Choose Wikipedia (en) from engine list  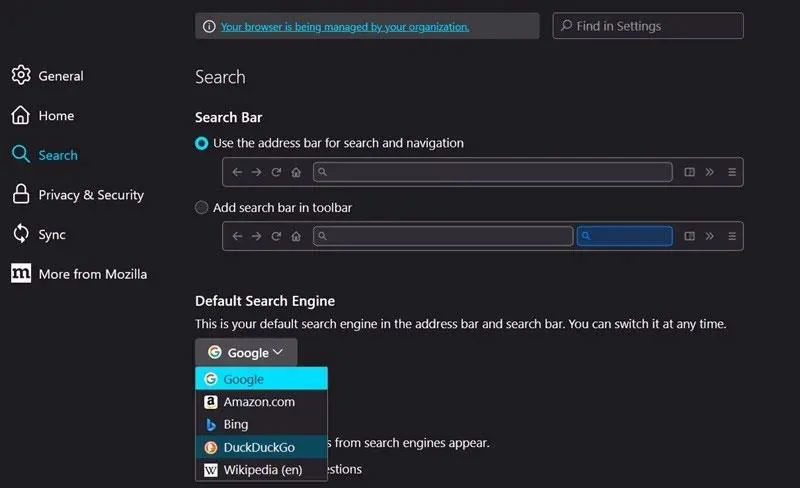(x=261, y=470)
